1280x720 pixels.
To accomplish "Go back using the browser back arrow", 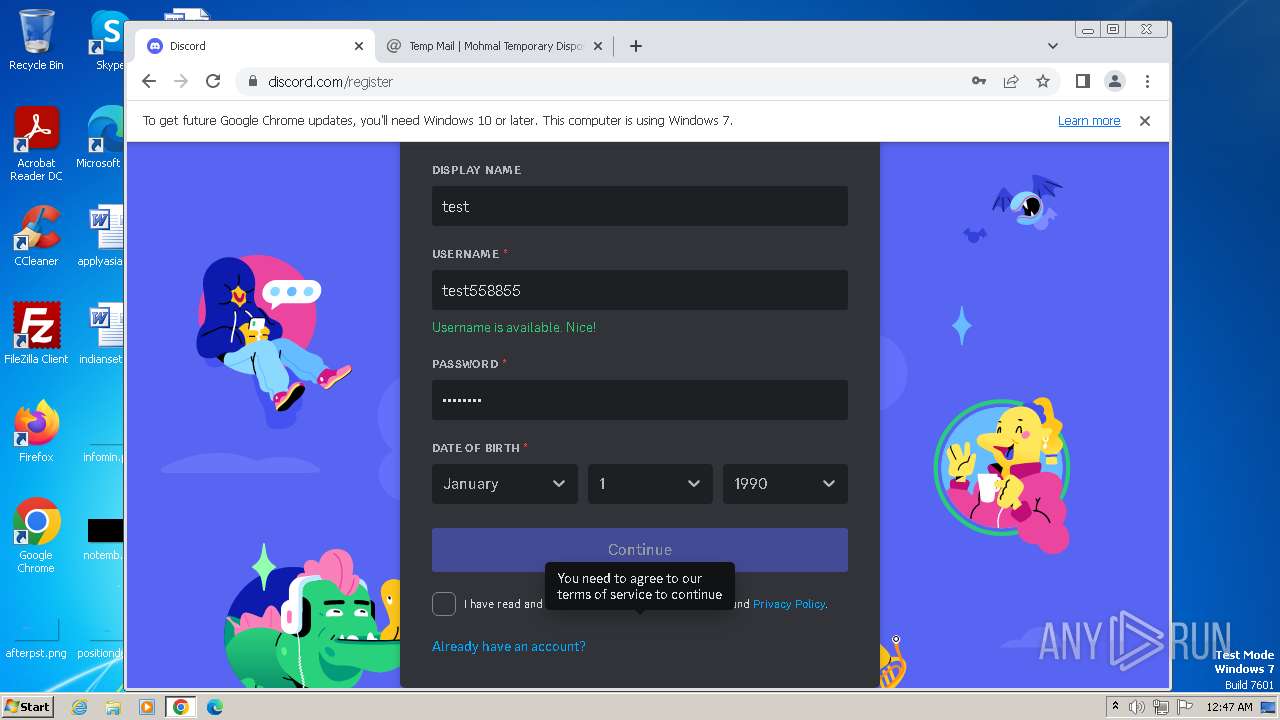I will pos(149,81).
